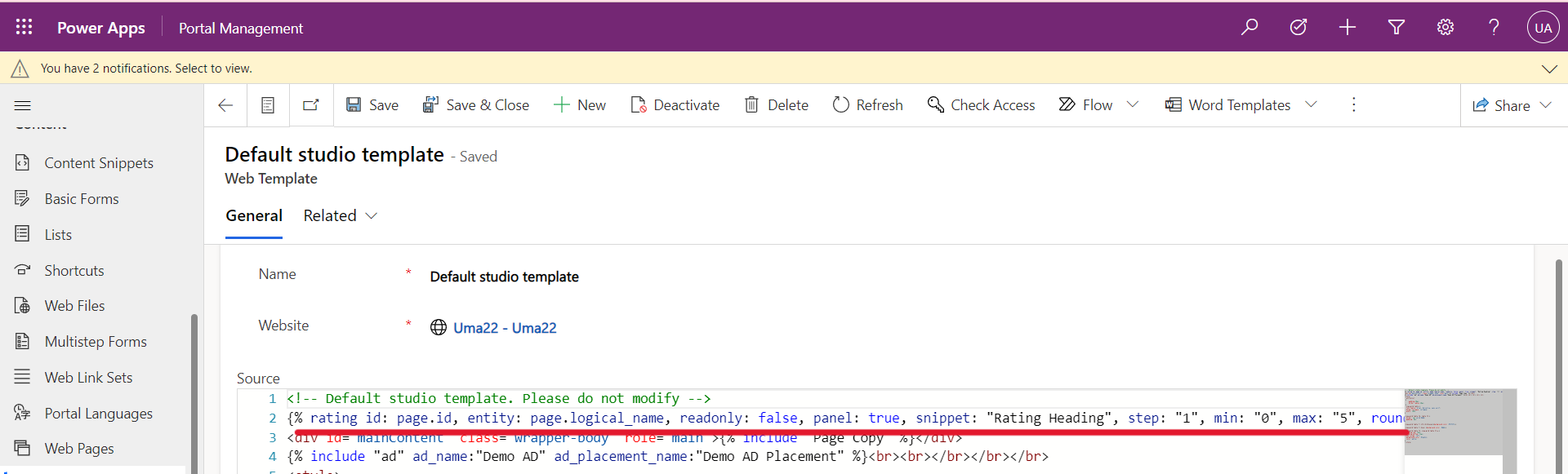
Task: Go back using the back arrow
Action: click(x=225, y=105)
